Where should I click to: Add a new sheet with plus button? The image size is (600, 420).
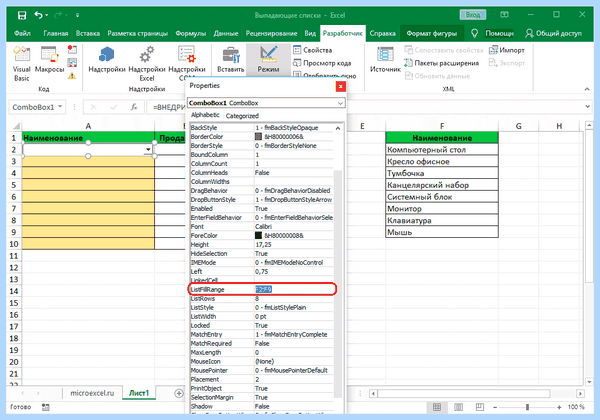pos(179,393)
